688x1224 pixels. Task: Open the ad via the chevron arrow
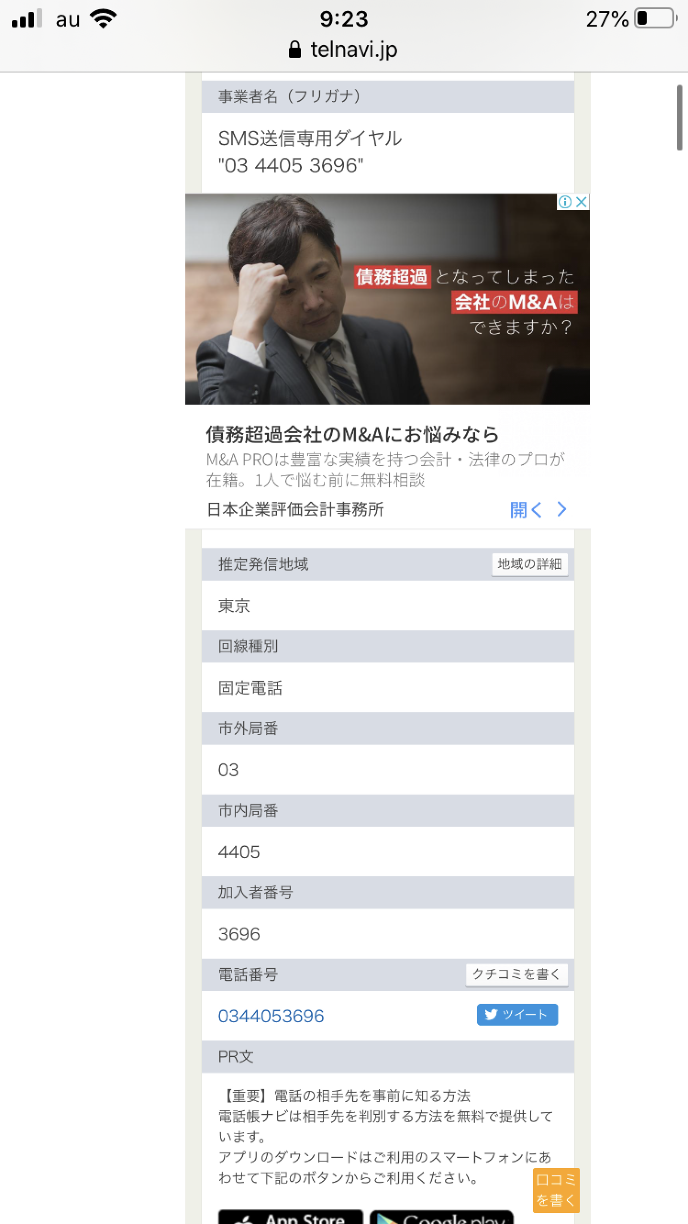coord(561,509)
